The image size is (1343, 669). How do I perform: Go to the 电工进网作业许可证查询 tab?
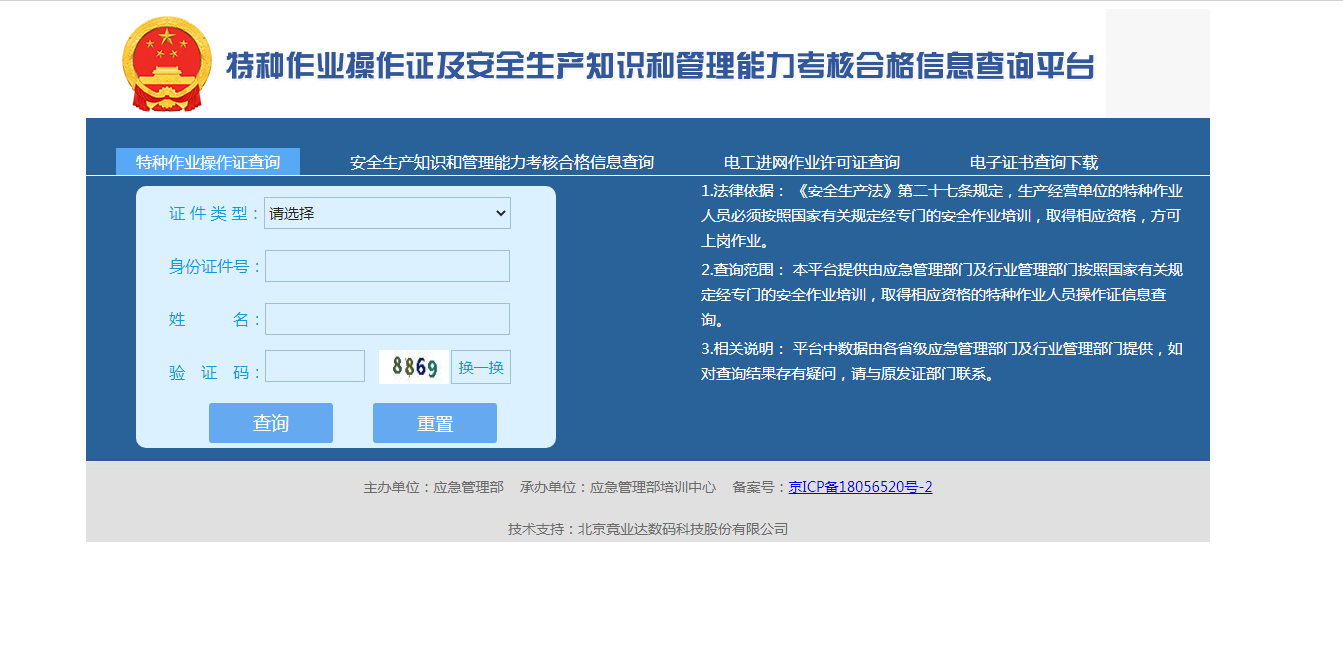[x=811, y=162]
